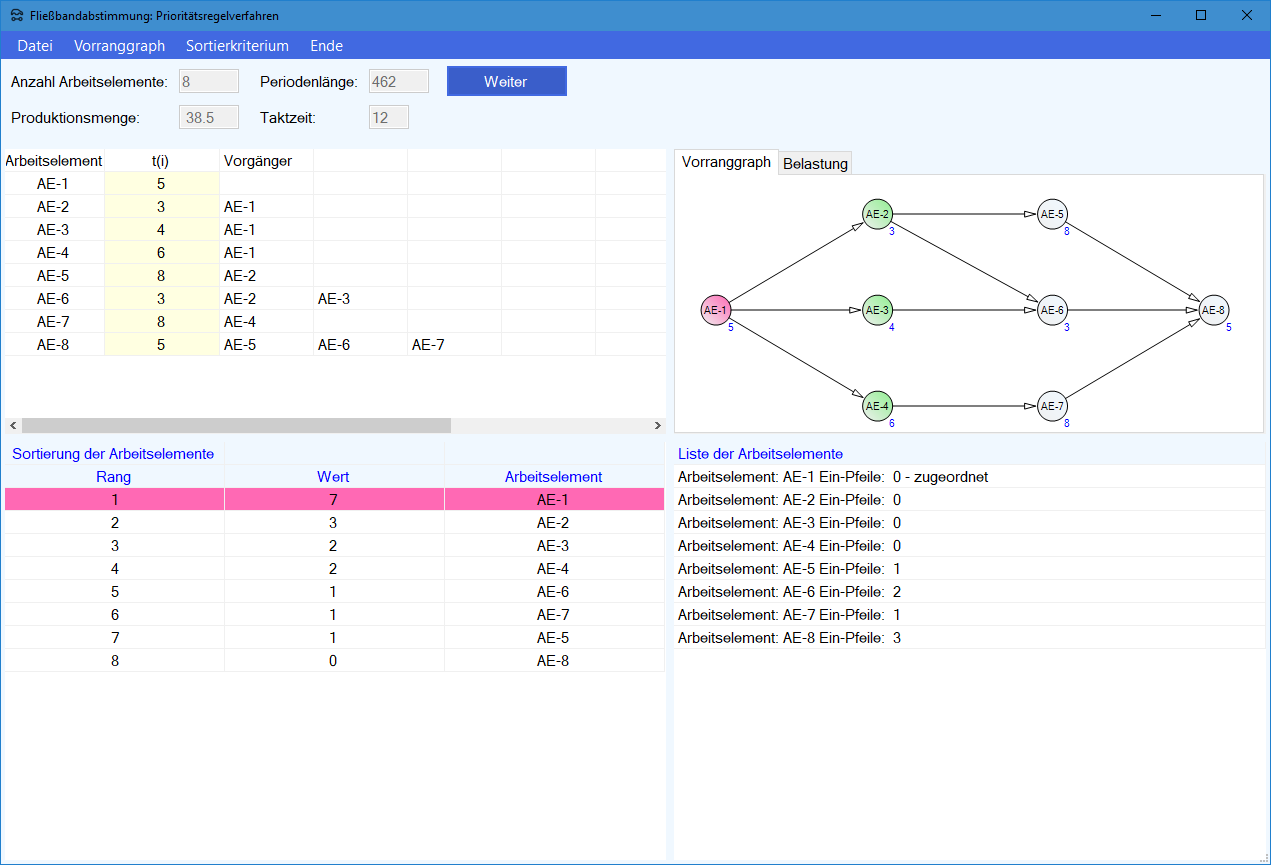Click the Ende menu item
This screenshot has width=1271, height=865.
tap(326, 46)
